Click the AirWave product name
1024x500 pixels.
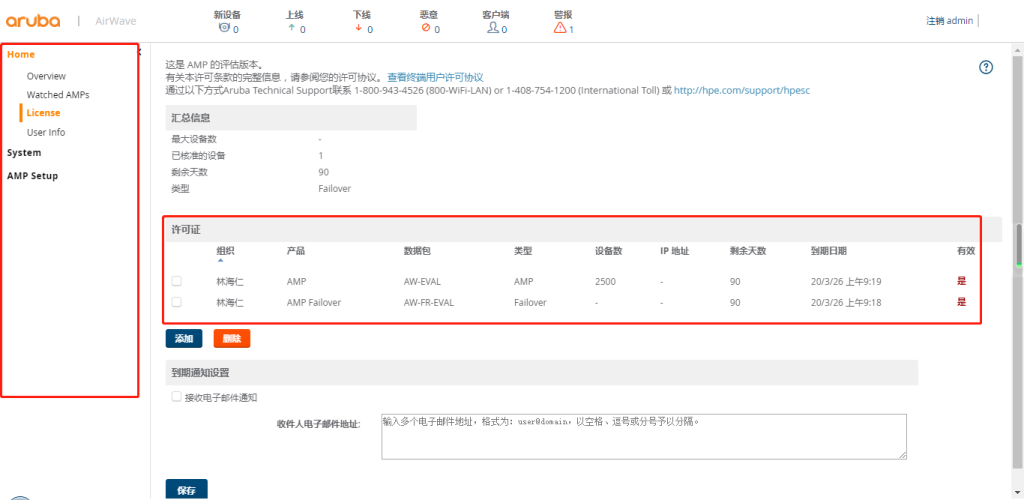click(118, 21)
